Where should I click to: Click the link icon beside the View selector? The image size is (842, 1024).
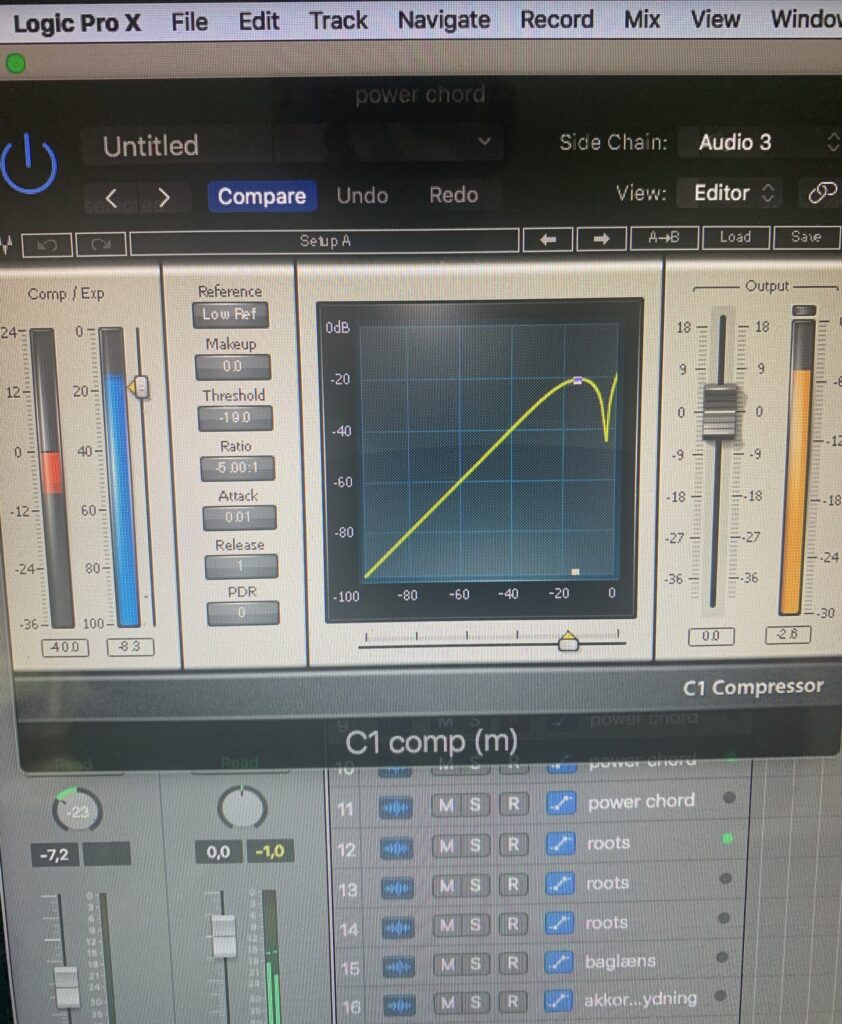(x=822, y=193)
